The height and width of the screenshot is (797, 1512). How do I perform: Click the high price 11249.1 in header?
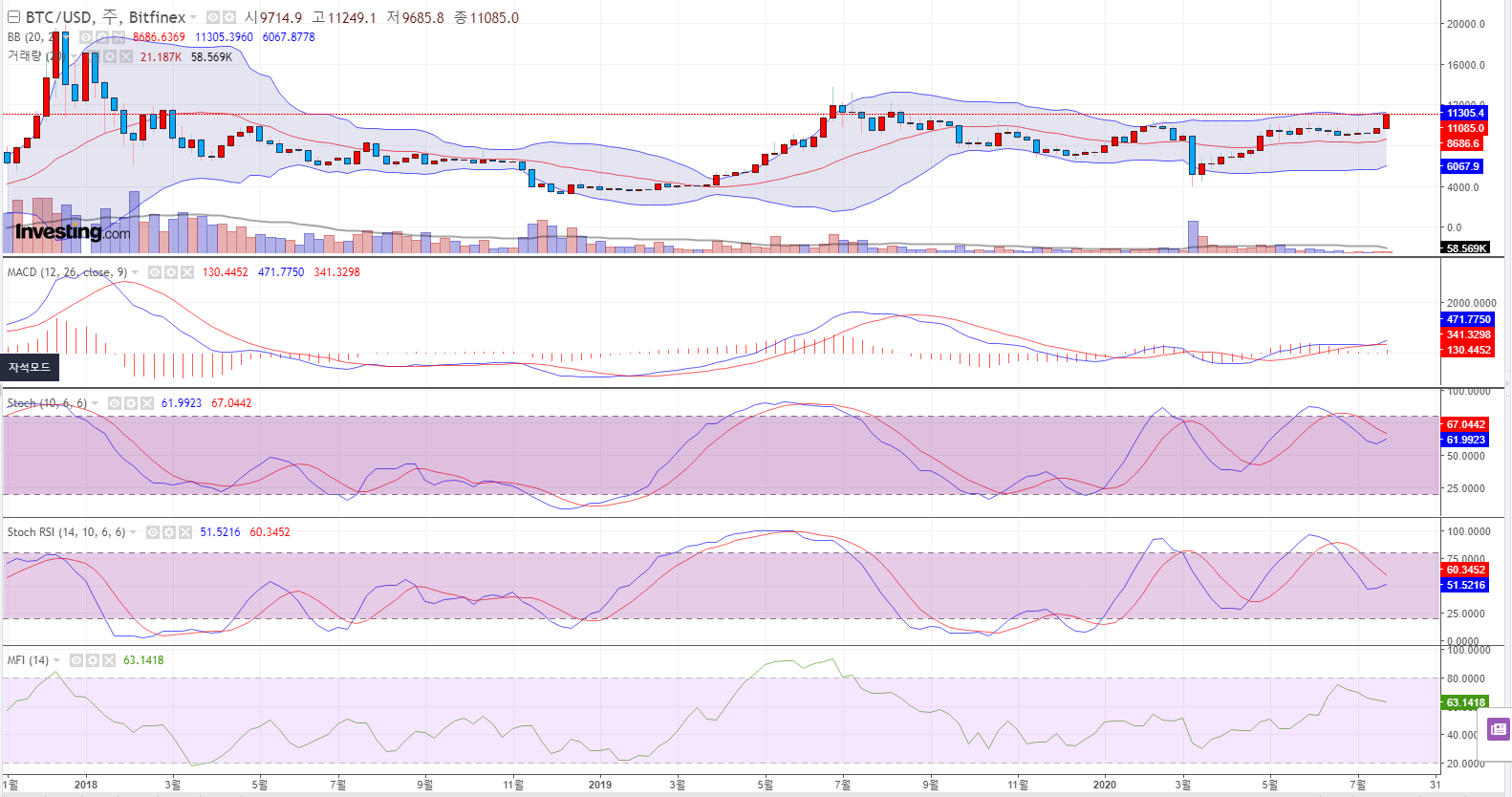[352, 18]
